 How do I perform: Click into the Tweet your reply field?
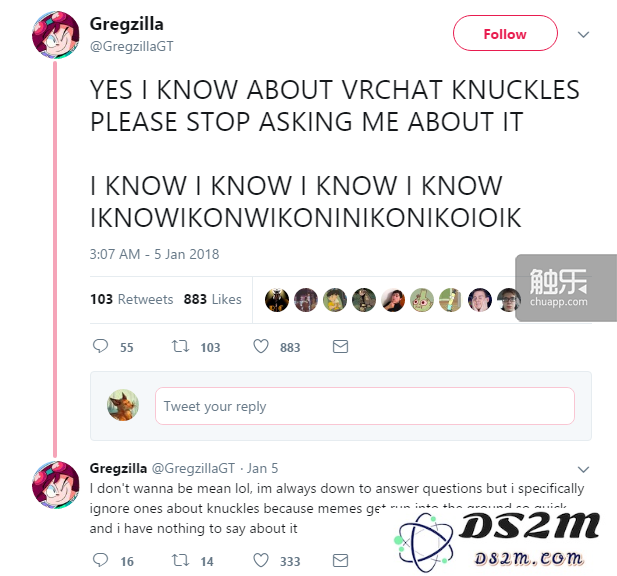(x=365, y=406)
